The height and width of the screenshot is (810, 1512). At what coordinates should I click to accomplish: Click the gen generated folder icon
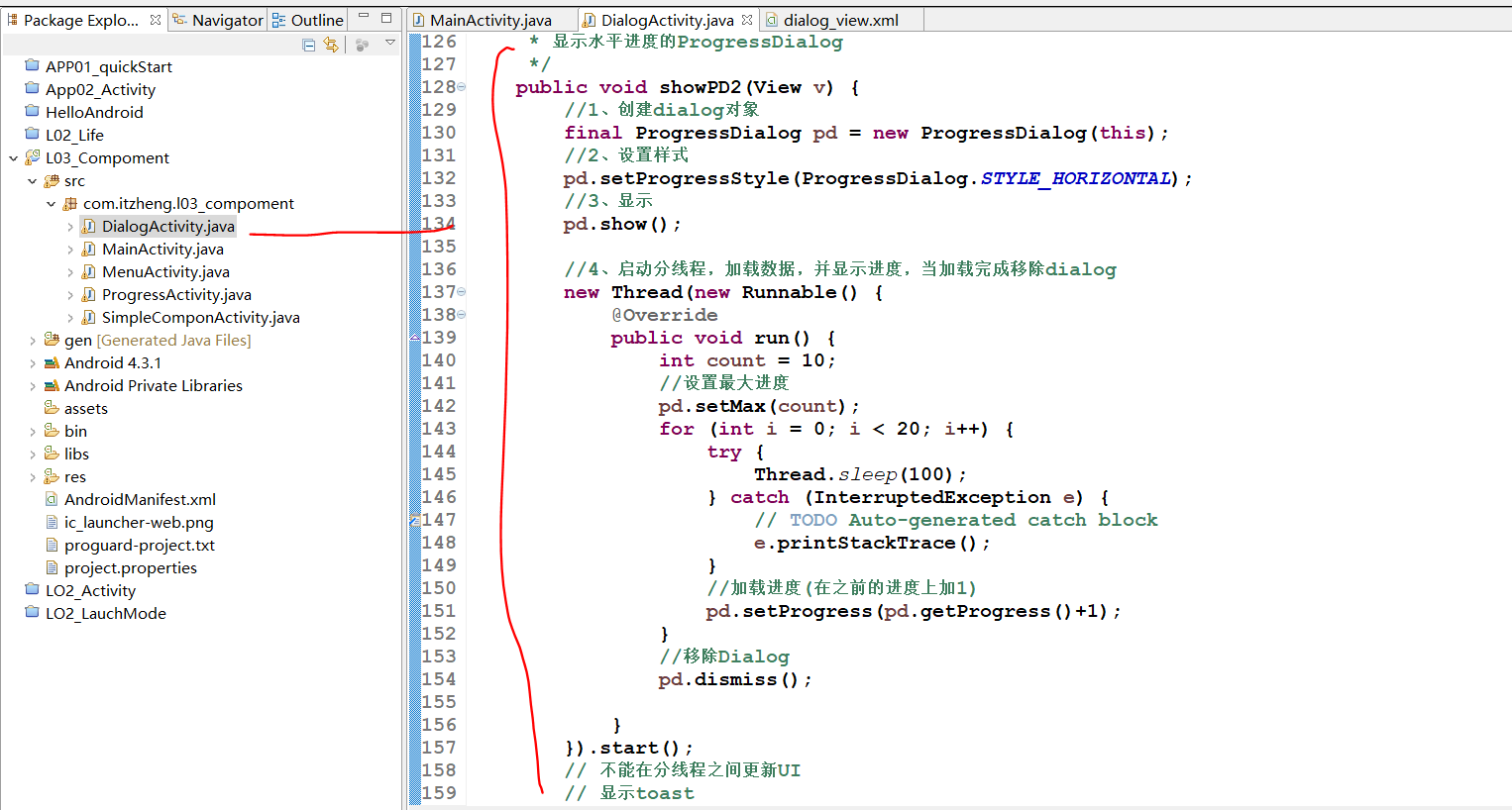pos(52,340)
